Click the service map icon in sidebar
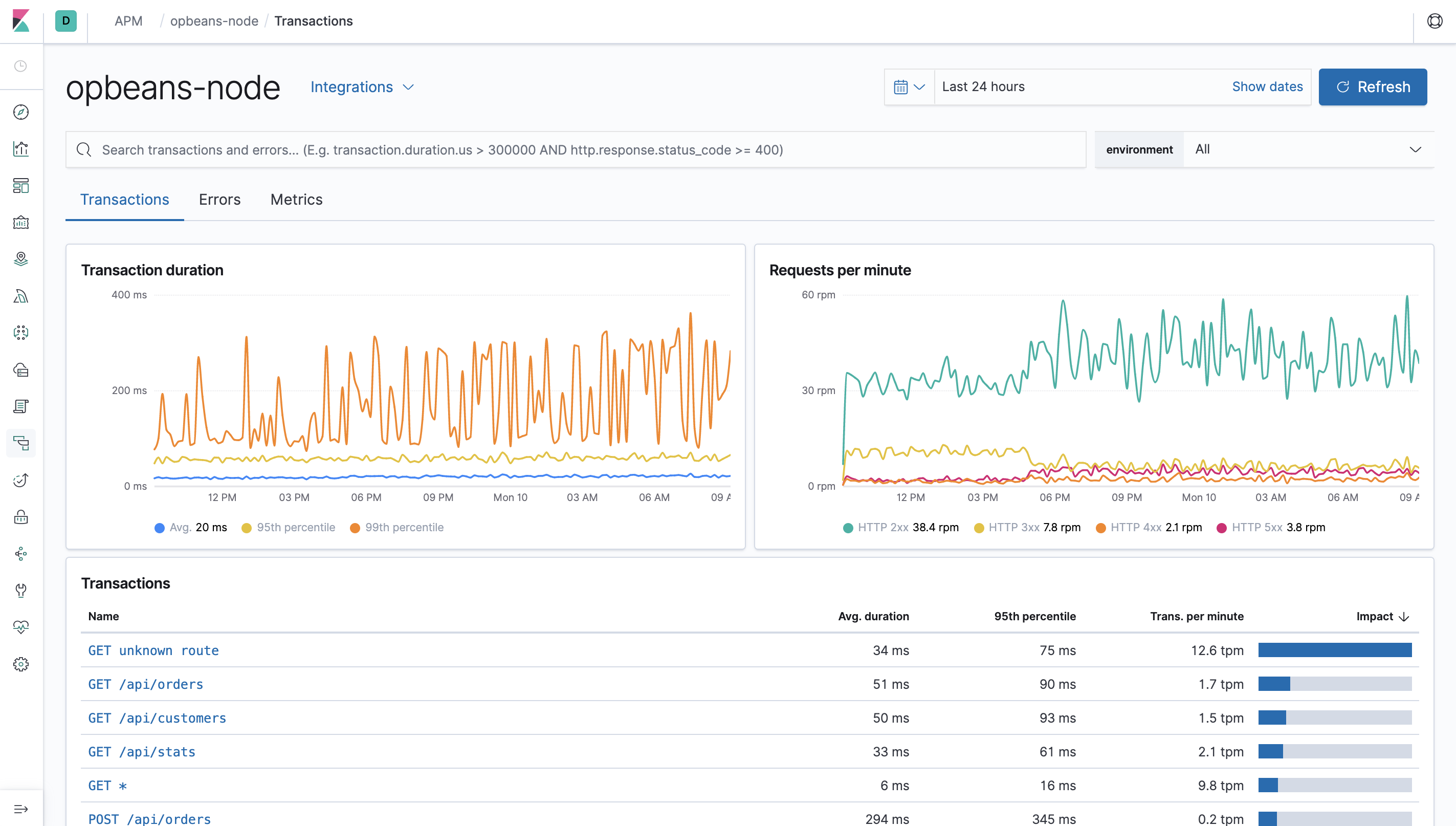 tap(22, 332)
